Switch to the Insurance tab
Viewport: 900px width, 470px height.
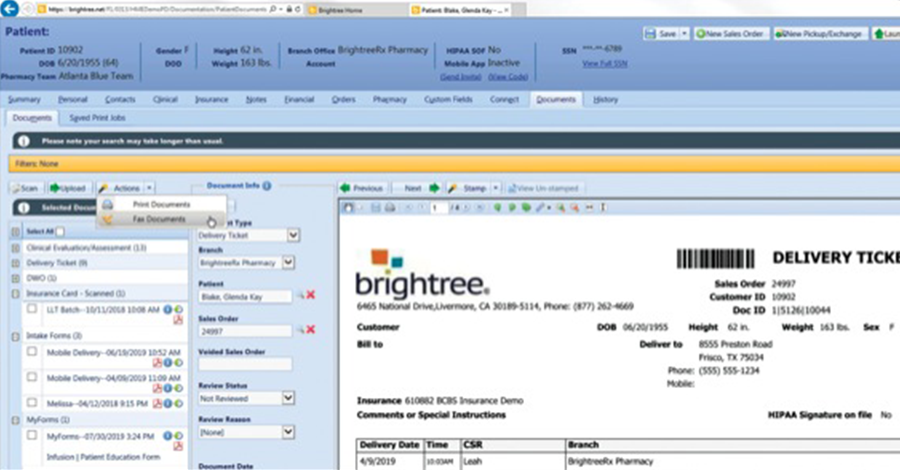pyautogui.click(x=212, y=99)
